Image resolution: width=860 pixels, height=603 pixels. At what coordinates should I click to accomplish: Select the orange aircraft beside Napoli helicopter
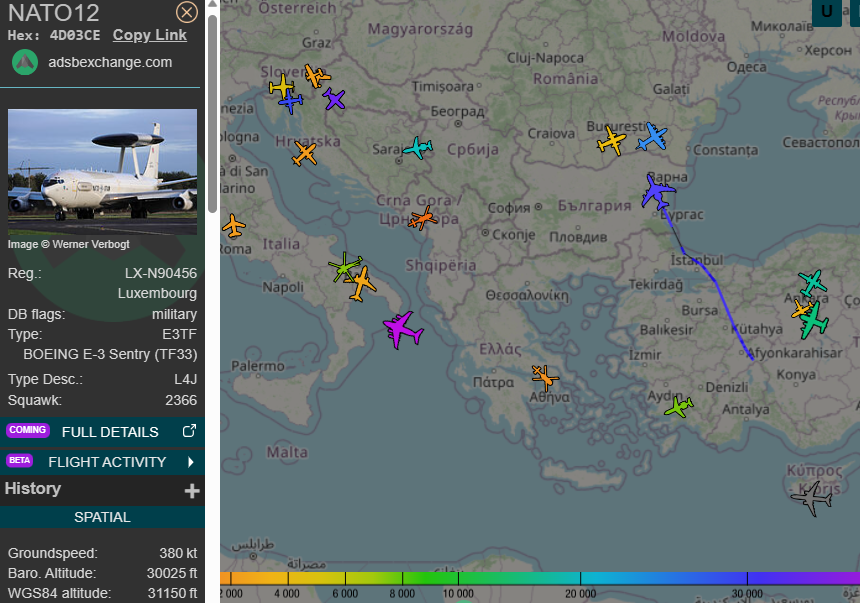pos(360,284)
